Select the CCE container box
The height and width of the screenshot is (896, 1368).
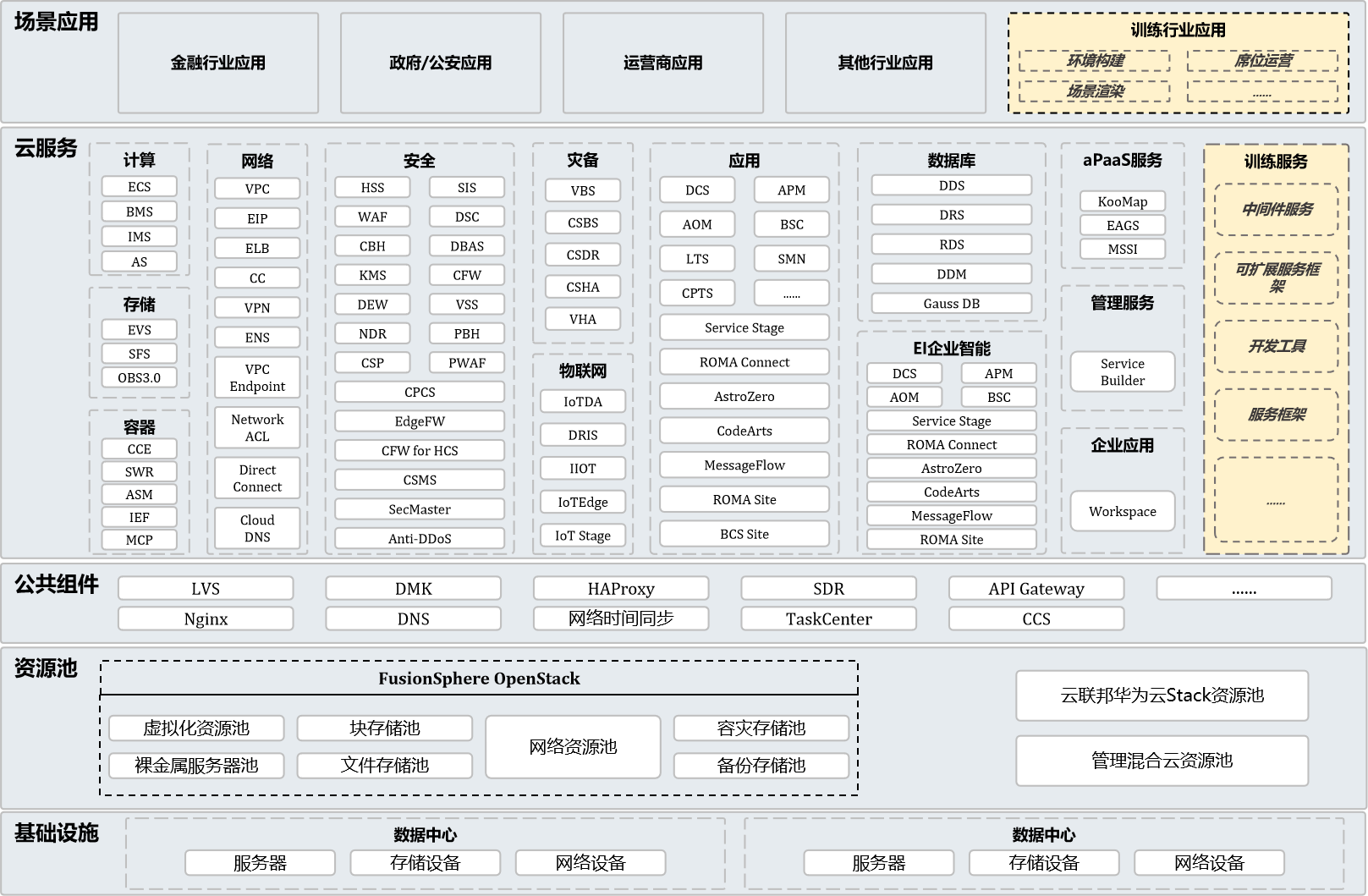point(140,449)
